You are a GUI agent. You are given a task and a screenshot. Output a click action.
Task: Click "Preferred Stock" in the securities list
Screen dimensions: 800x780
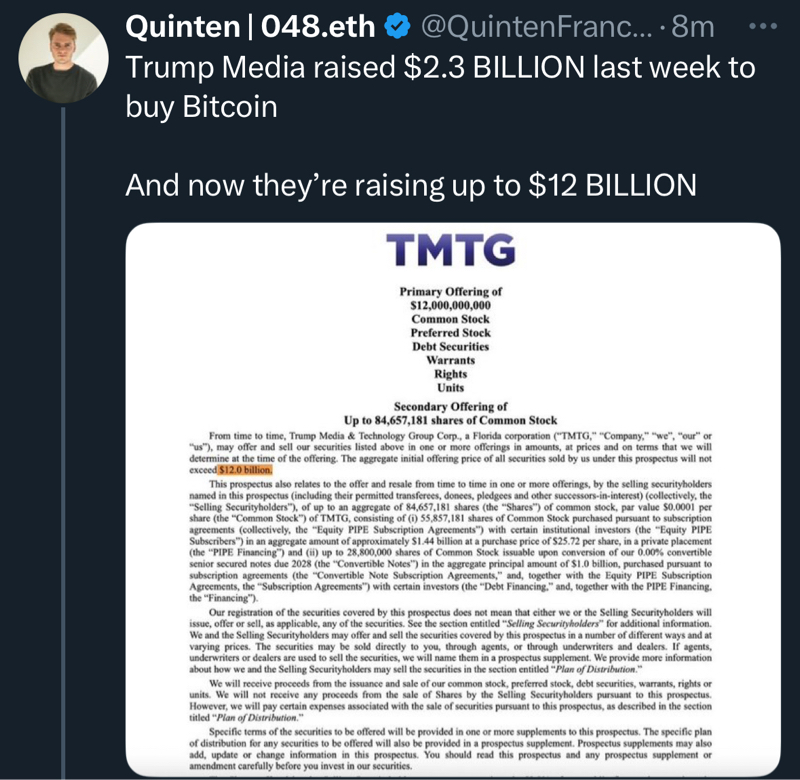(x=450, y=332)
